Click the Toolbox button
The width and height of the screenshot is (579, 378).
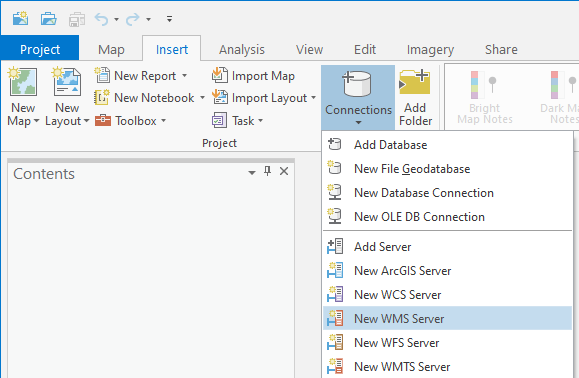click(x=126, y=121)
